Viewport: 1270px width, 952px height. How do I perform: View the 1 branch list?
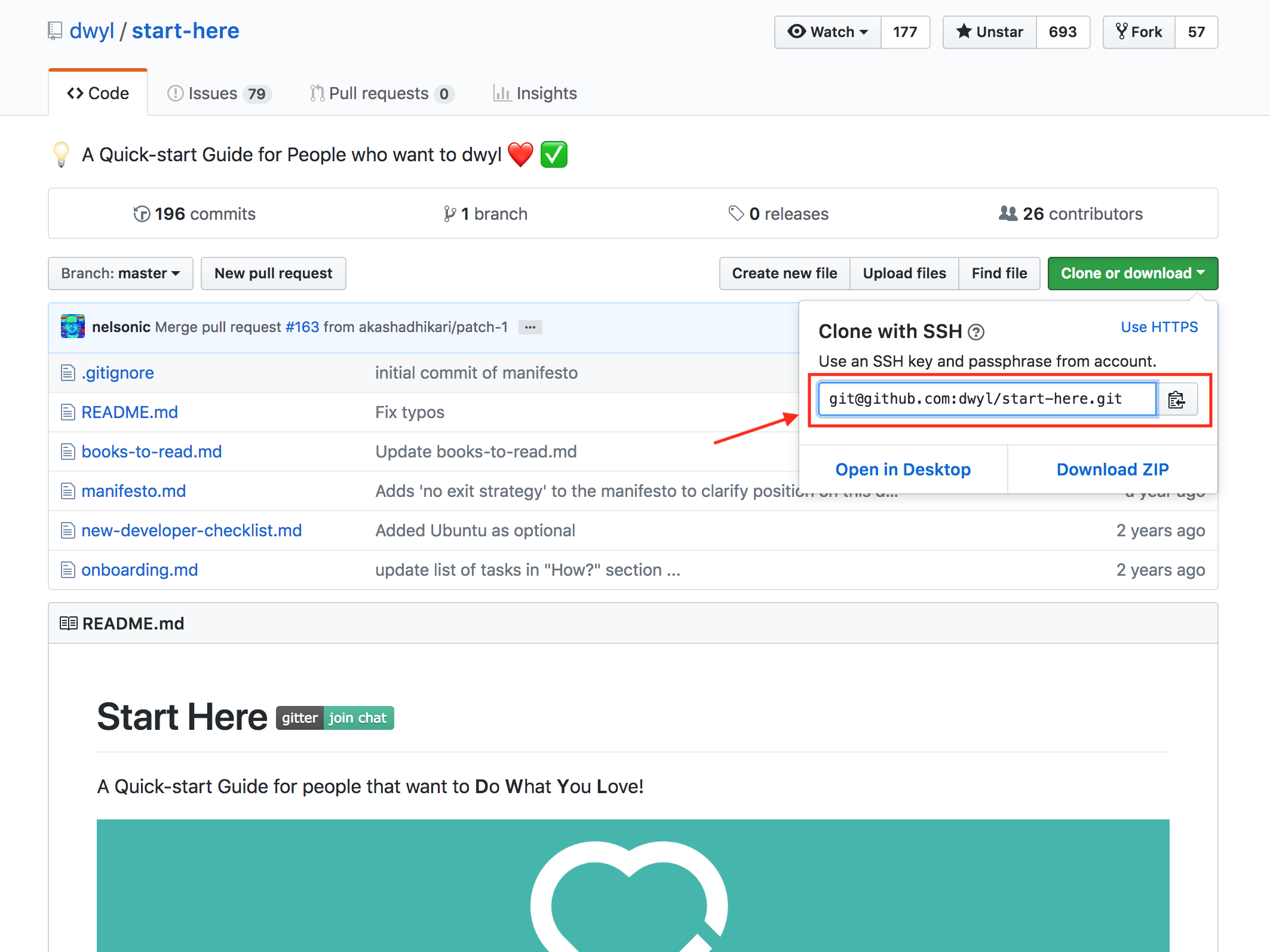point(486,214)
